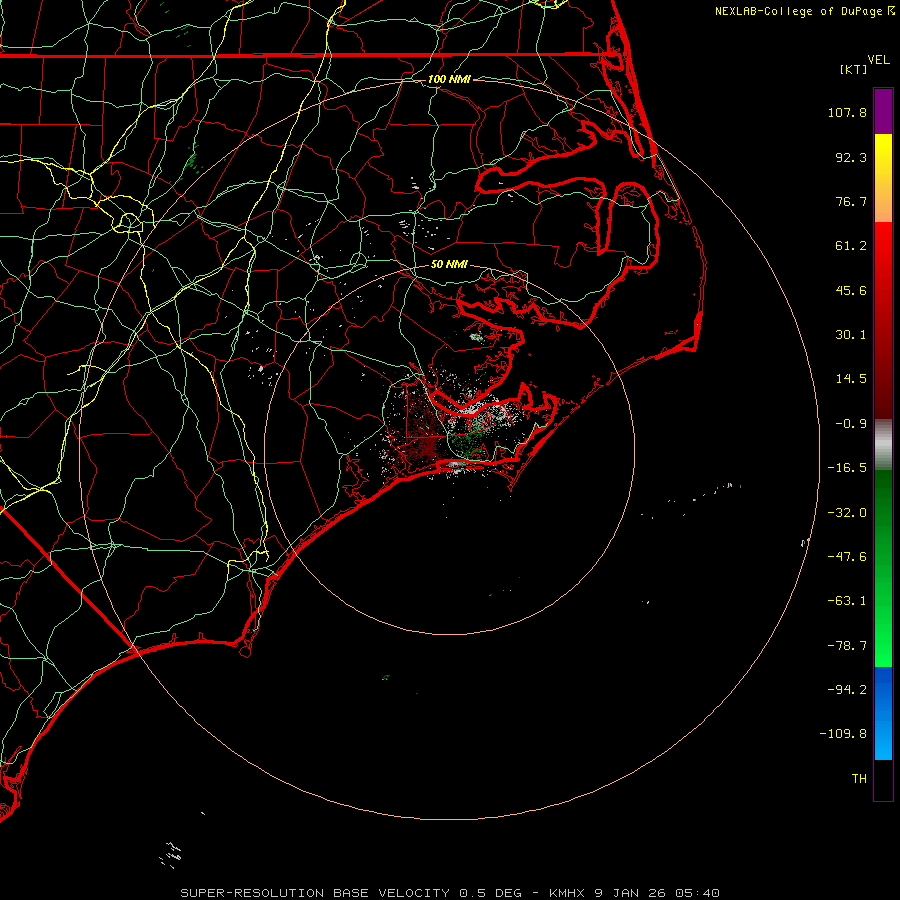Click the purple segment of velocity color bar
This screenshot has width=900, height=900.
883,111
